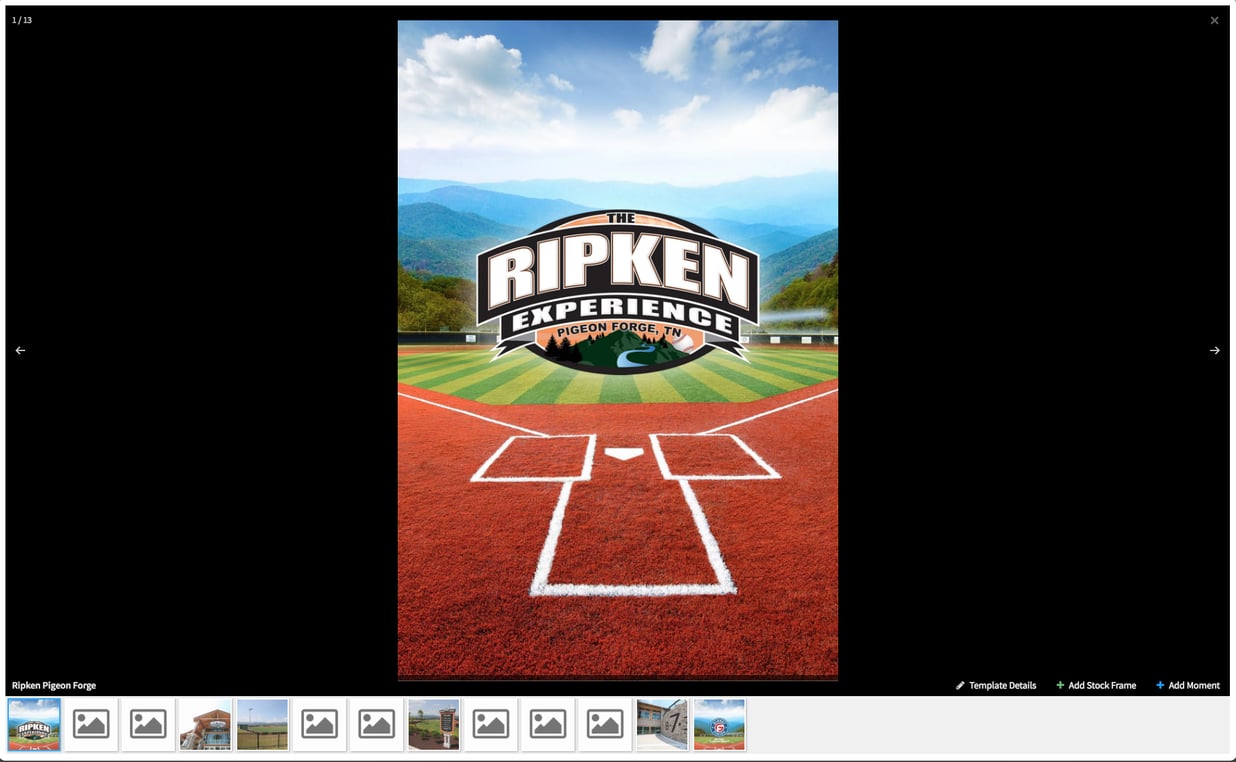The width and height of the screenshot is (1236, 762).
Task: Click Add Moment
Action: click(x=1188, y=685)
